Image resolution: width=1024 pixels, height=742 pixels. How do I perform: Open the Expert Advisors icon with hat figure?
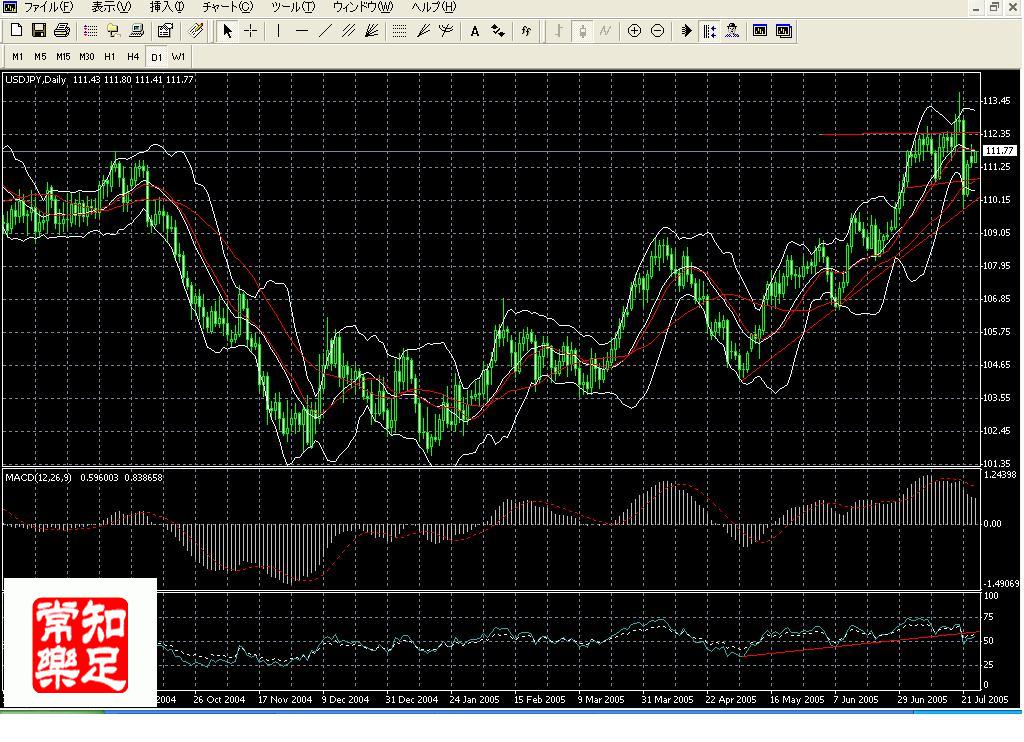[x=733, y=31]
